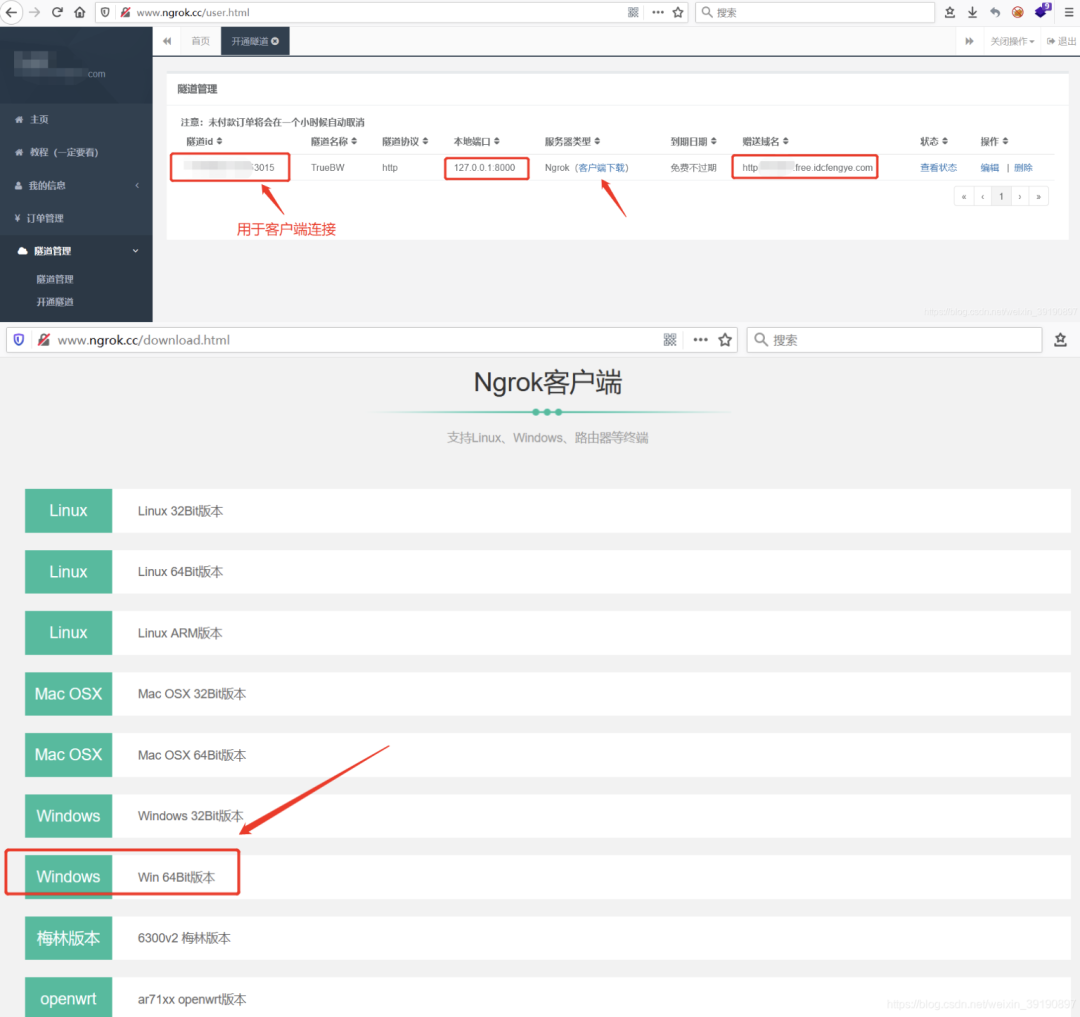The height and width of the screenshot is (1017, 1080).
Task: Open 教程 (一定要看) sidebar item
Action: pyautogui.click(x=76, y=152)
